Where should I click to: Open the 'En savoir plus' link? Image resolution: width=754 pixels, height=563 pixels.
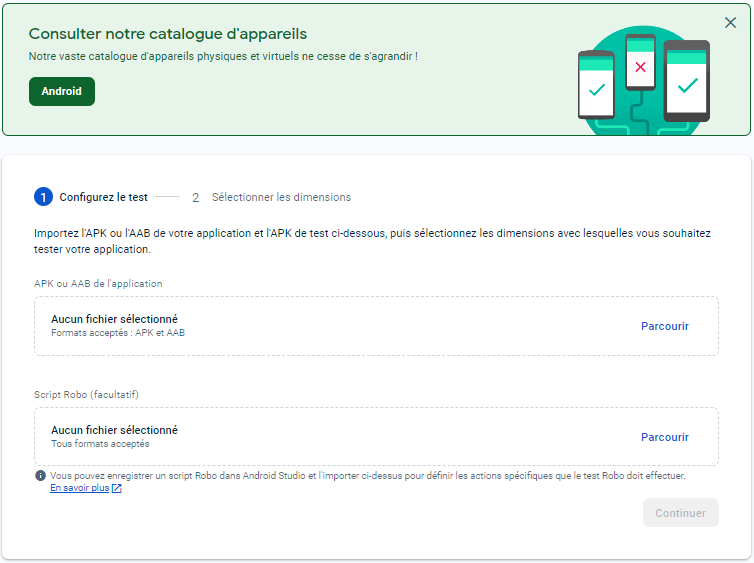[79, 489]
